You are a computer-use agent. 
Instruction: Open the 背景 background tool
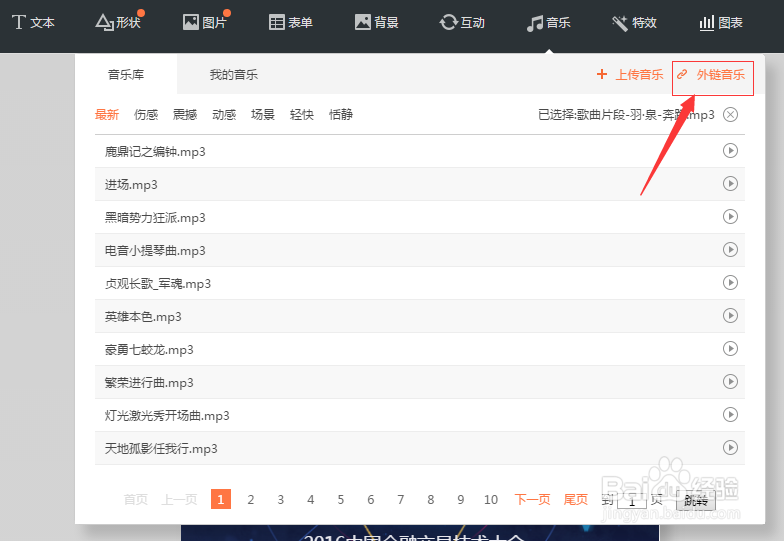376,22
